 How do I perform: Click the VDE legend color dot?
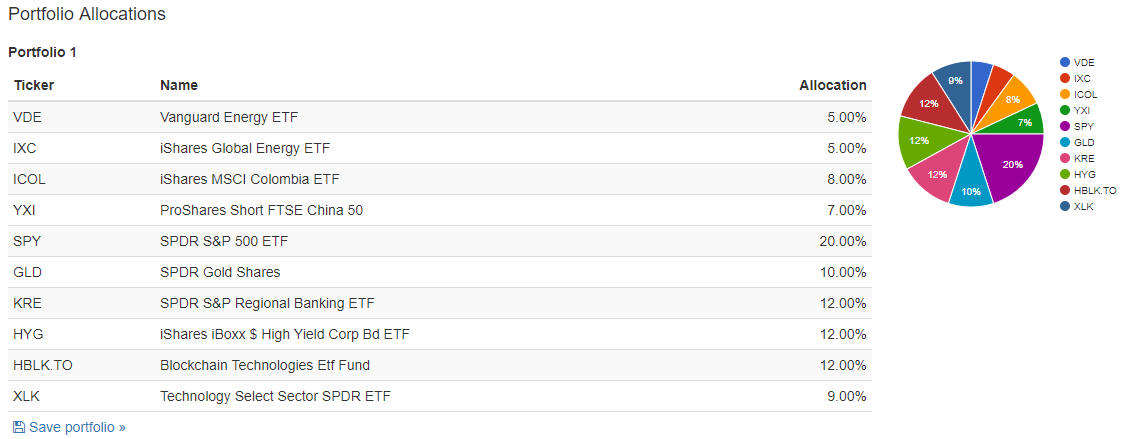[1065, 62]
